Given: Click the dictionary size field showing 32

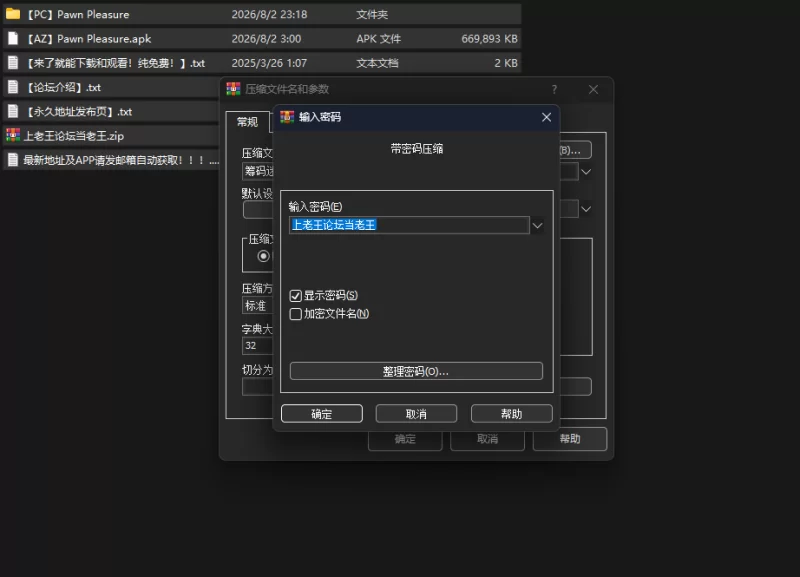Looking at the screenshot, I should point(258,345).
